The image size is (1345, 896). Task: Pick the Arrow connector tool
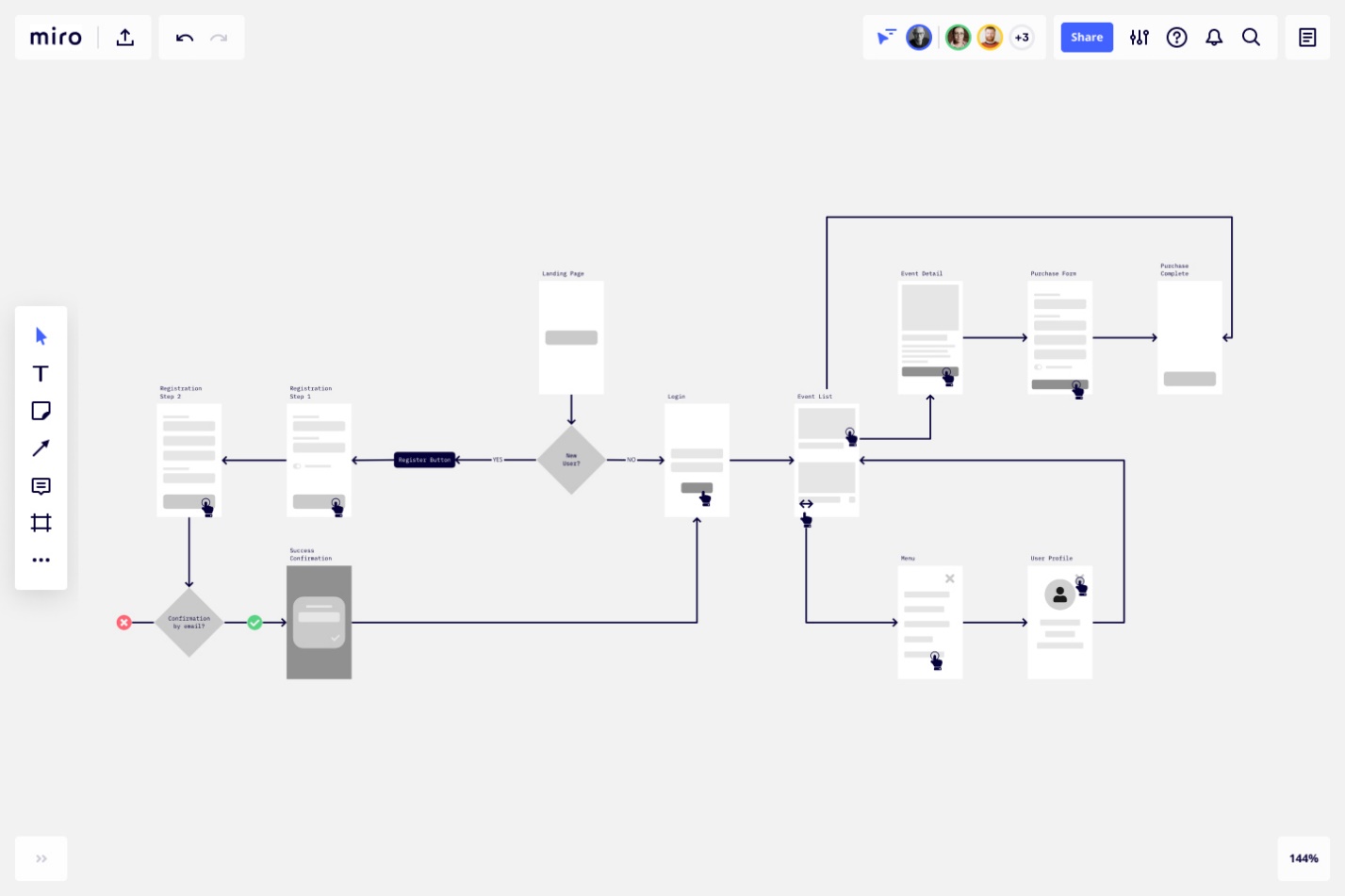pos(41,448)
